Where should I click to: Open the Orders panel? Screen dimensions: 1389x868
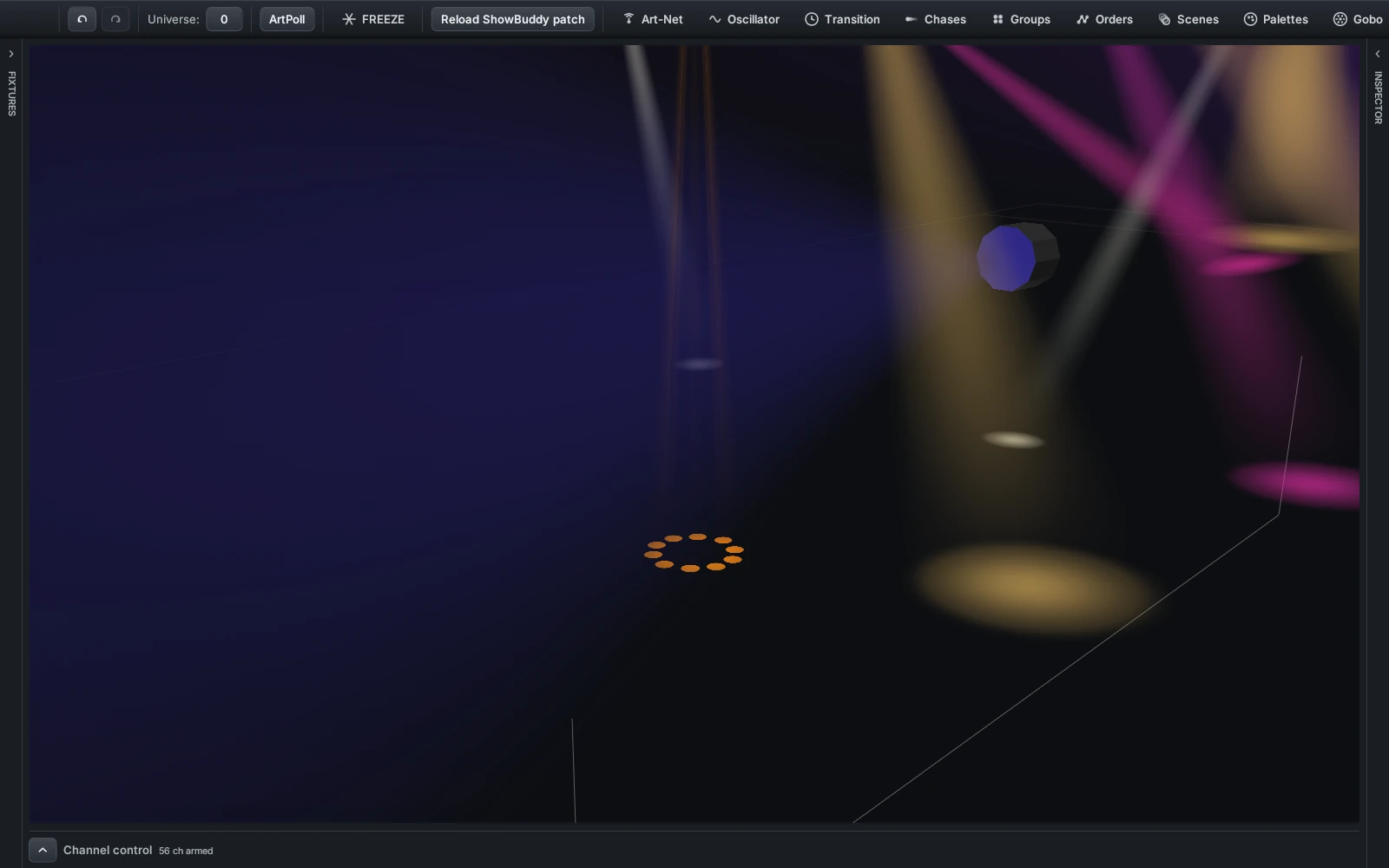[x=1104, y=19]
